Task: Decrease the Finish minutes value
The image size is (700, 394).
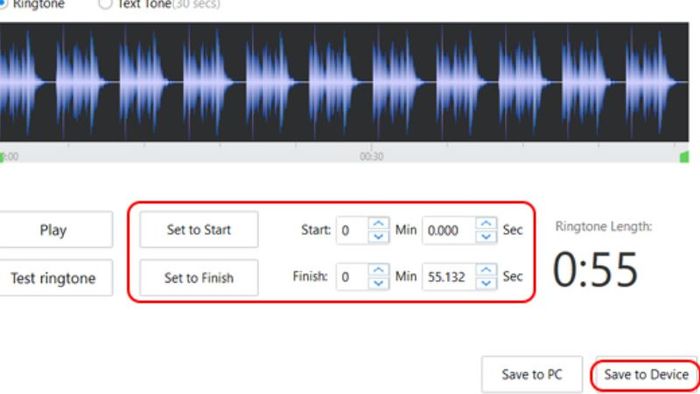Action: [379, 283]
